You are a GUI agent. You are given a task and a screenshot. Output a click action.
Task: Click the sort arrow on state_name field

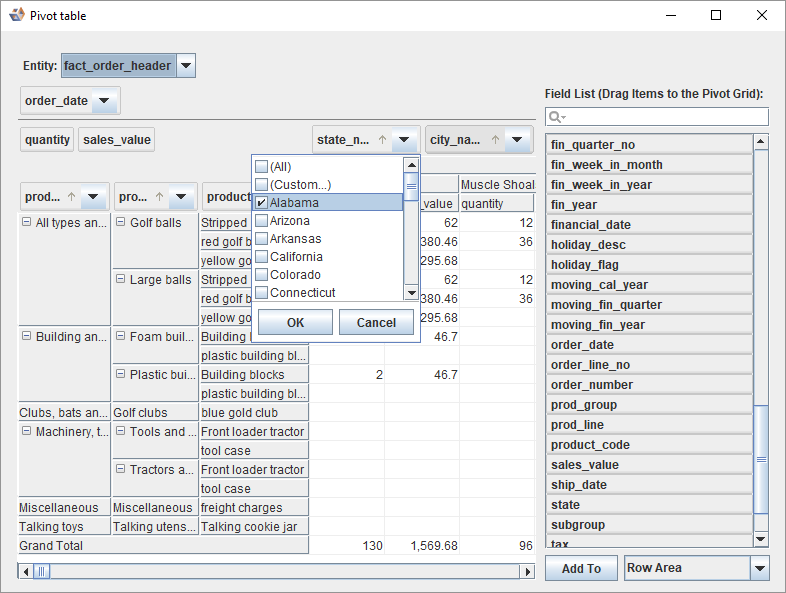click(382, 141)
